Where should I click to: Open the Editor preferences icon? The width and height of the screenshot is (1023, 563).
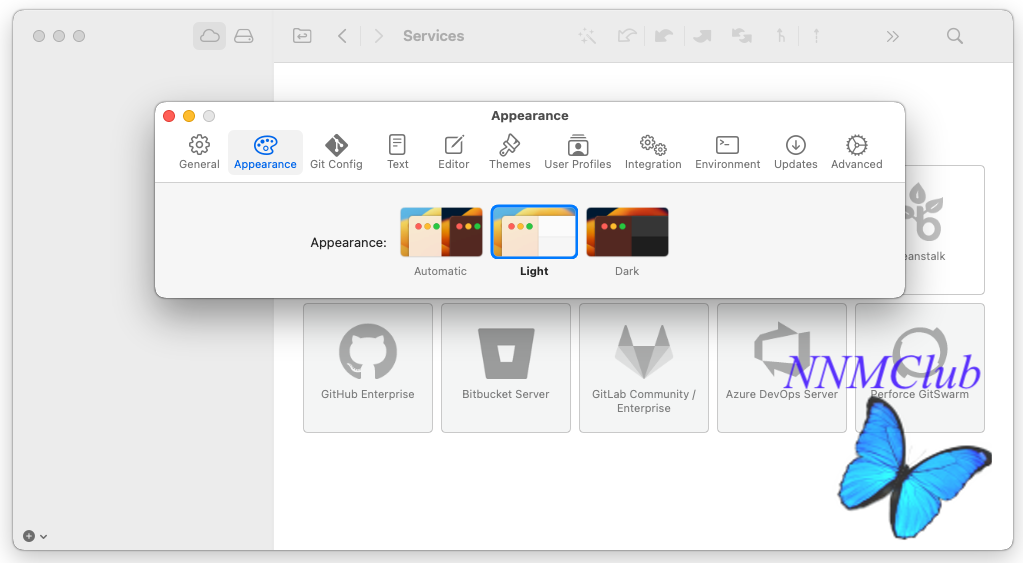[x=453, y=152]
